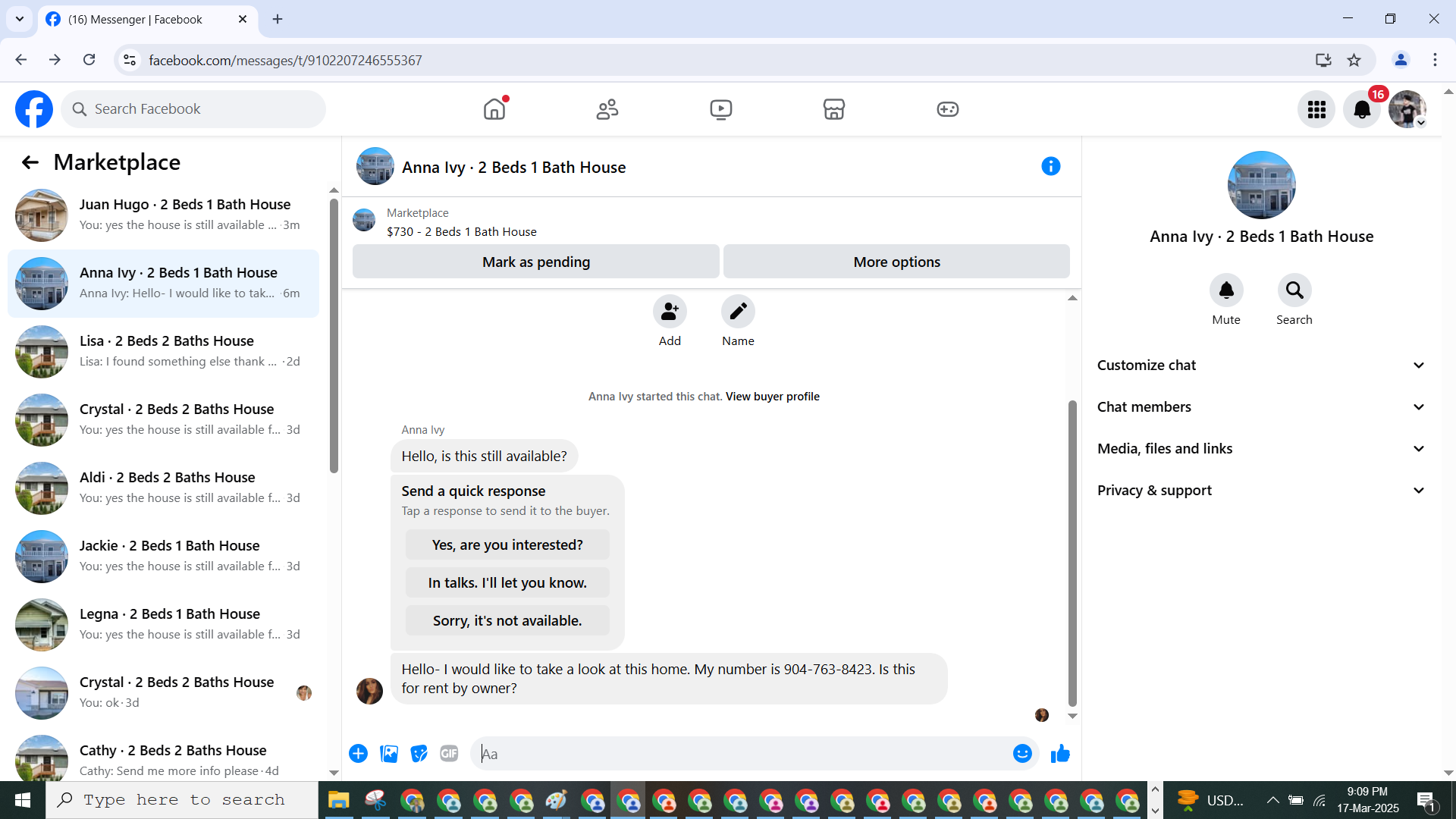Viewport: 1456px width, 819px height.
Task: Install app icon in address bar
Action: (1323, 60)
